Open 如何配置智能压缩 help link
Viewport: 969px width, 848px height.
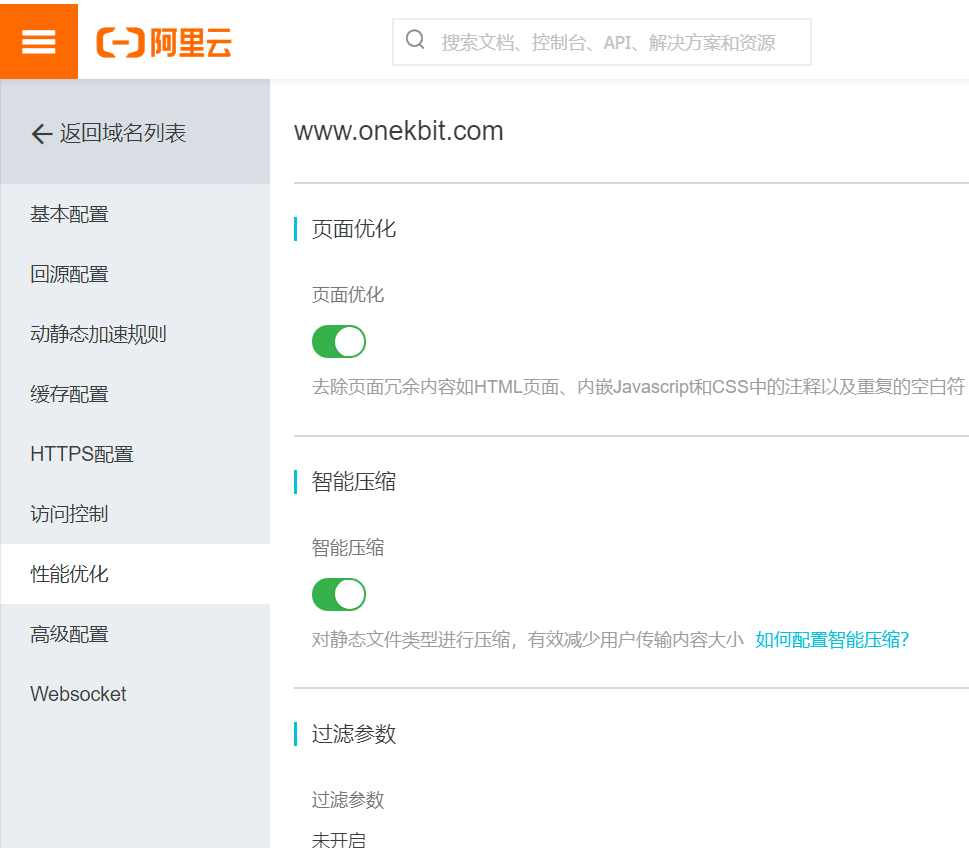[831, 640]
